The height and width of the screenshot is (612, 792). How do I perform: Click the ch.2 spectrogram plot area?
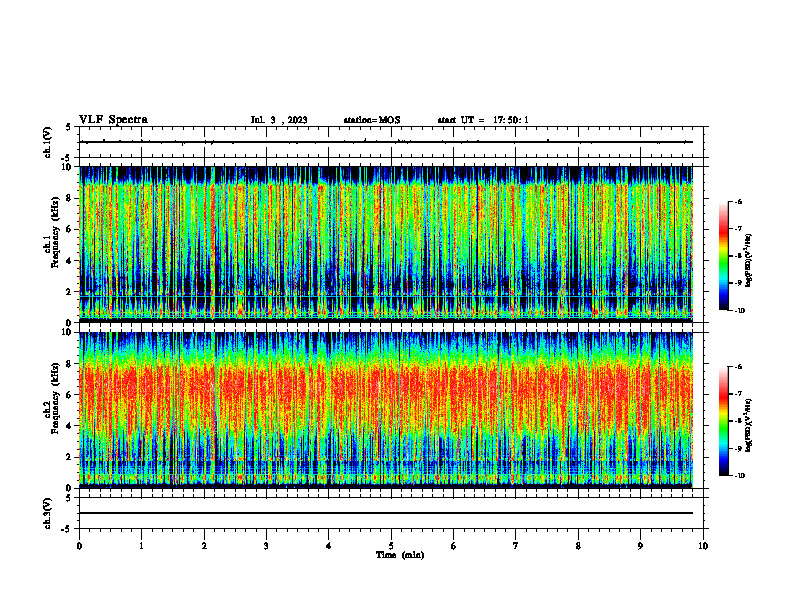386,410
